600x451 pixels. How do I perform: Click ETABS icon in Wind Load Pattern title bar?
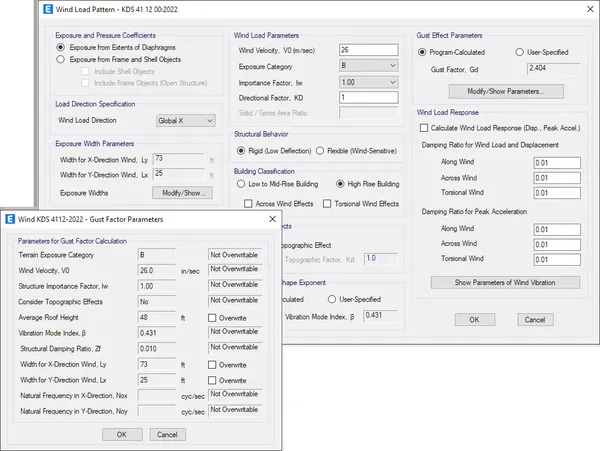48,9
